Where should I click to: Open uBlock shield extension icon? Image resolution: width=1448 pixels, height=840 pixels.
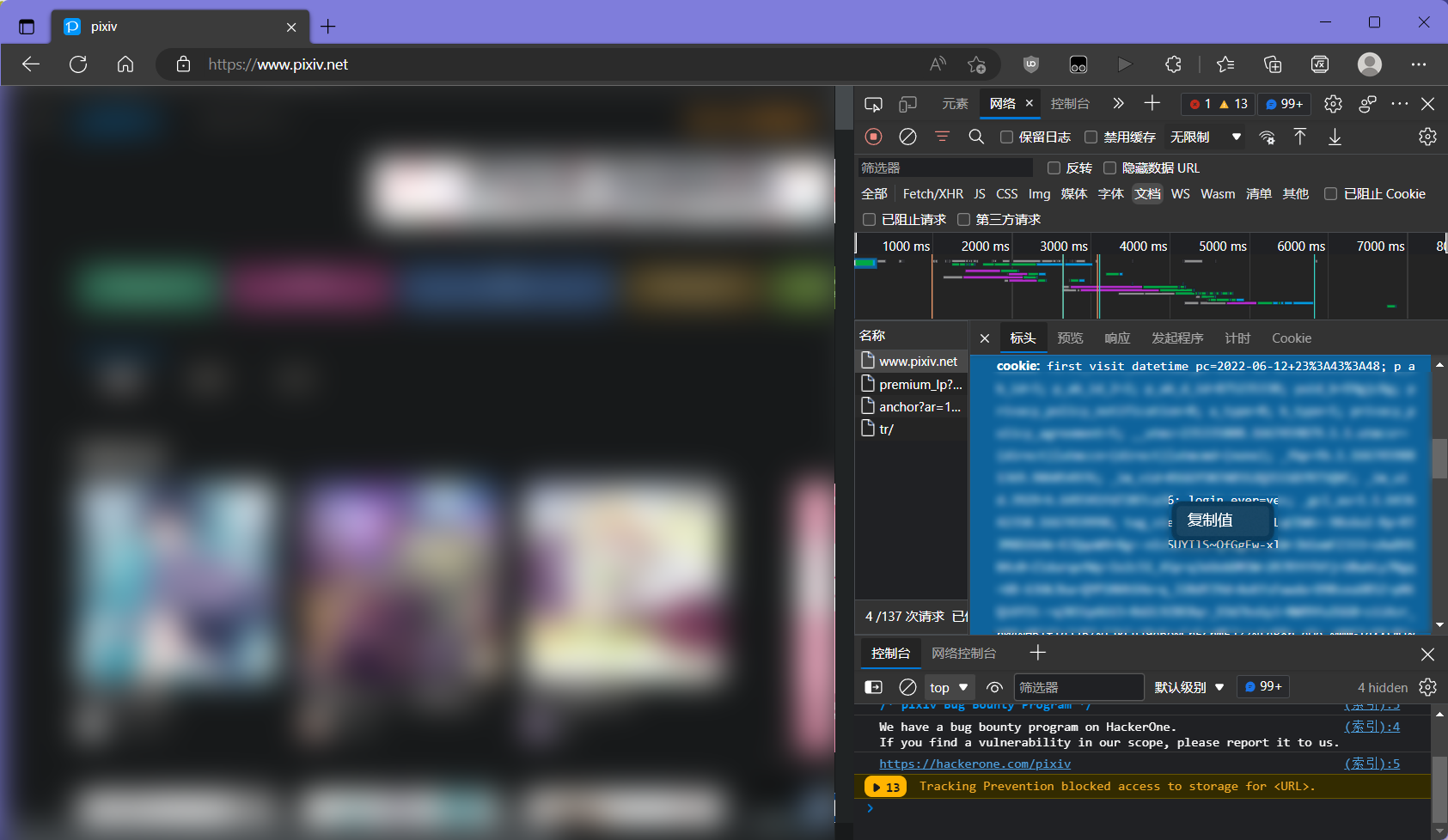coord(1031,64)
